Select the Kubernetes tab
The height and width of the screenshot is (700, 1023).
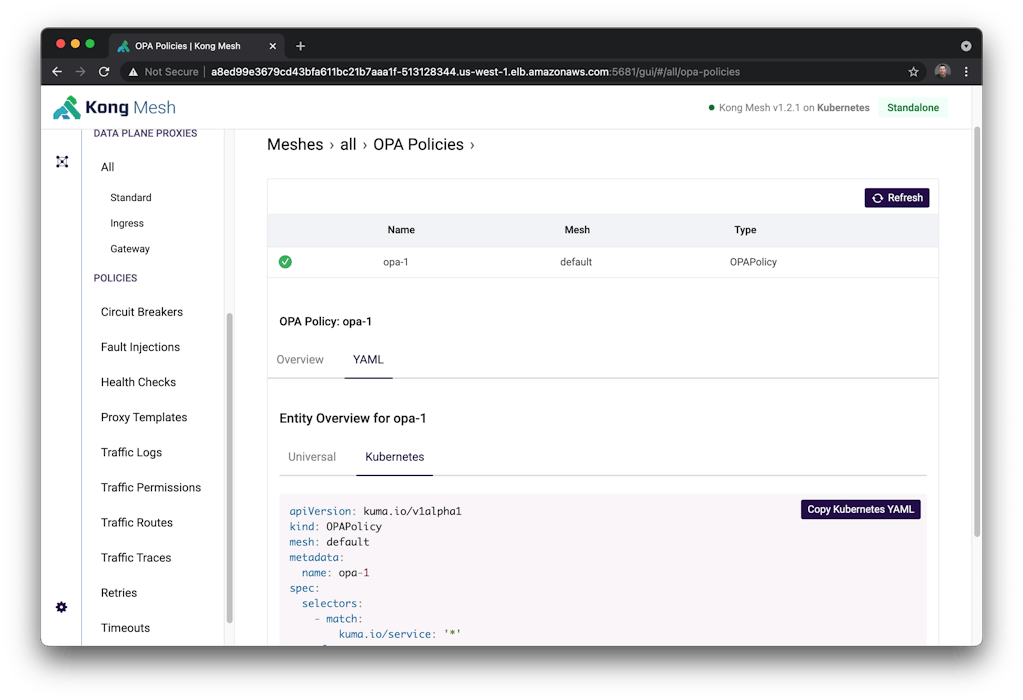click(x=394, y=457)
